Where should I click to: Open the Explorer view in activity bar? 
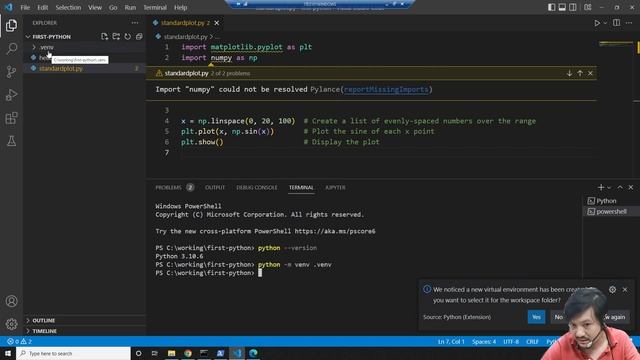[x=11, y=25]
